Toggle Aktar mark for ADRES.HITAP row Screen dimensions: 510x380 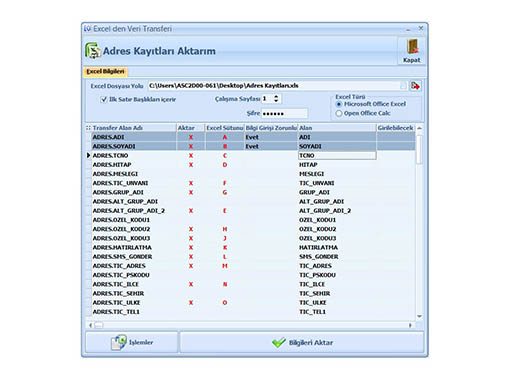(191, 165)
